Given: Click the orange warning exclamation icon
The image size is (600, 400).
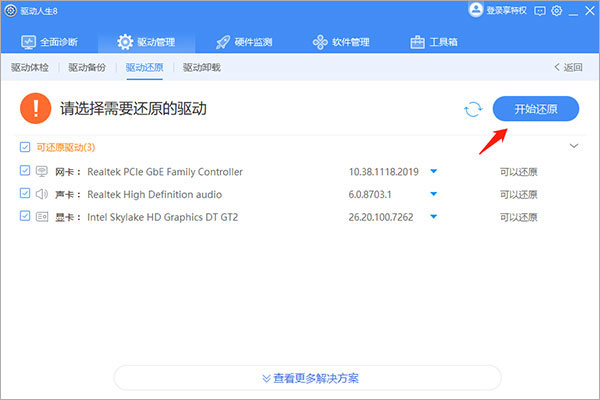Looking at the screenshot, I should coord(36,108).
